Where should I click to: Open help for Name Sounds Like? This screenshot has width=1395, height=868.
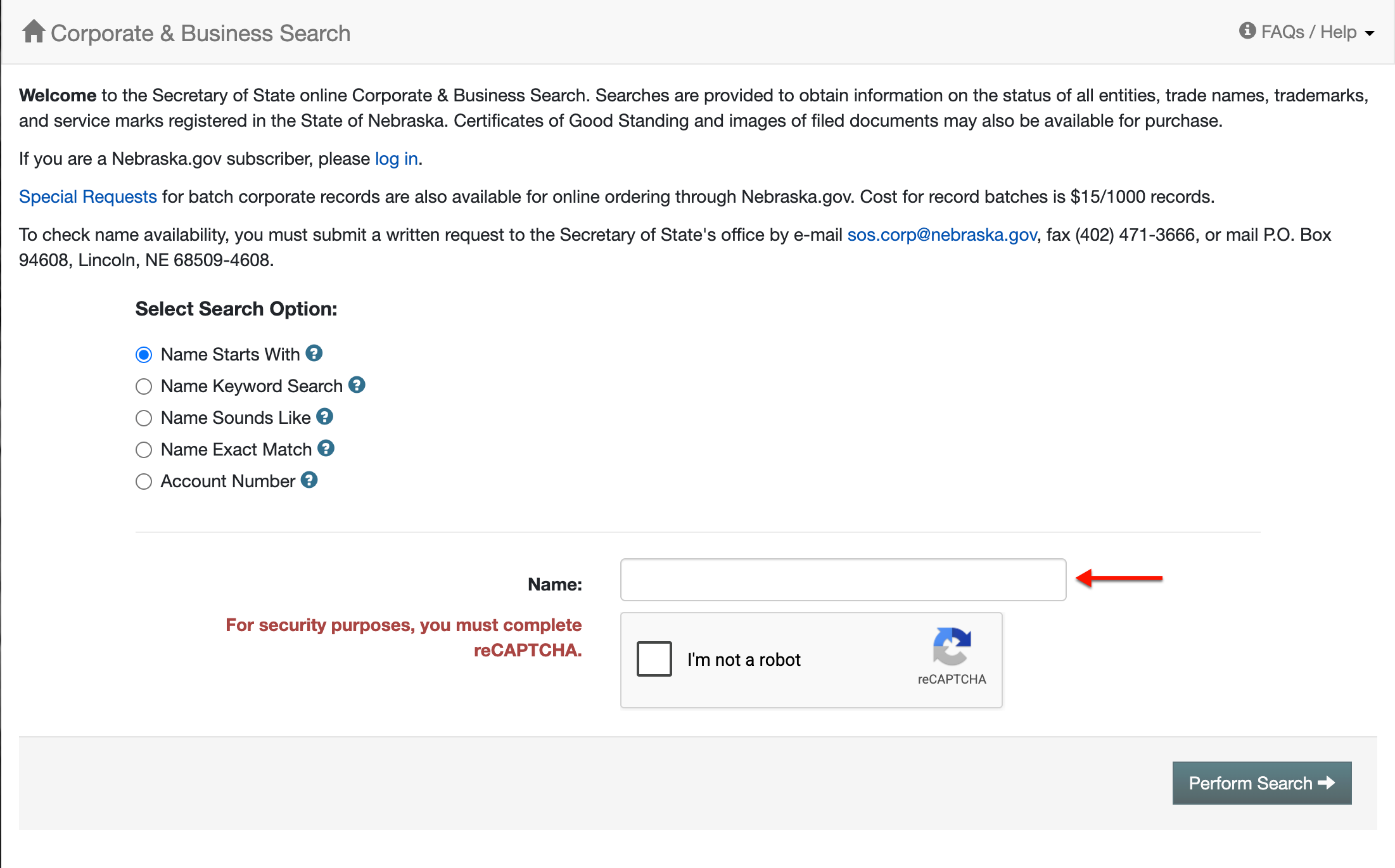tap(325, 416)
